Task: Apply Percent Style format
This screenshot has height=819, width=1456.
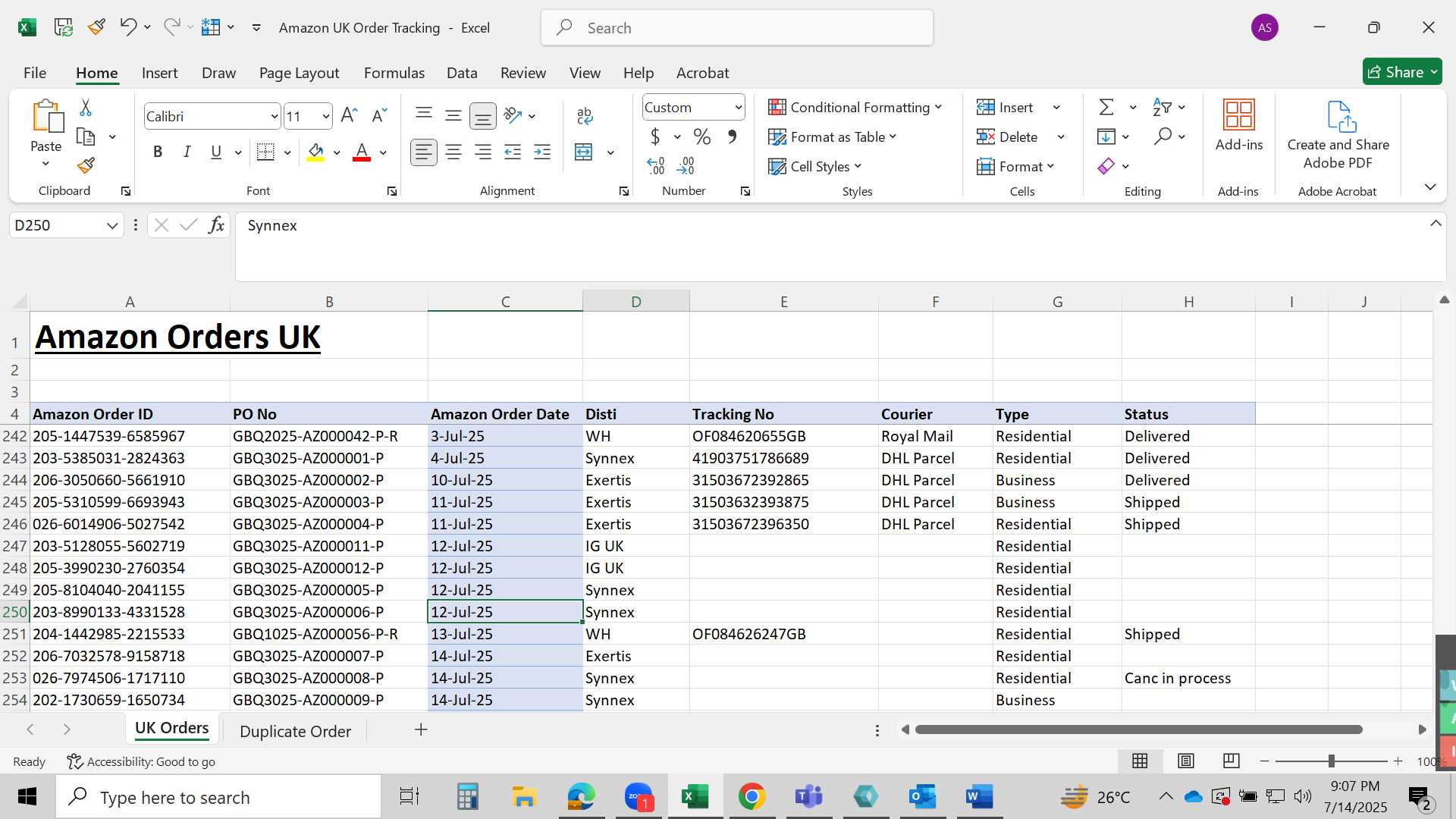Action: click(x=702, y=136)
